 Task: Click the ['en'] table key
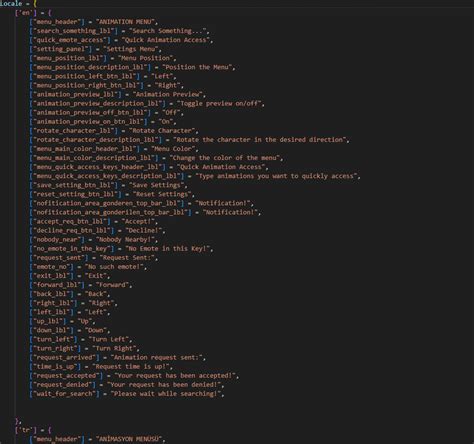click(x=26, y=13)
